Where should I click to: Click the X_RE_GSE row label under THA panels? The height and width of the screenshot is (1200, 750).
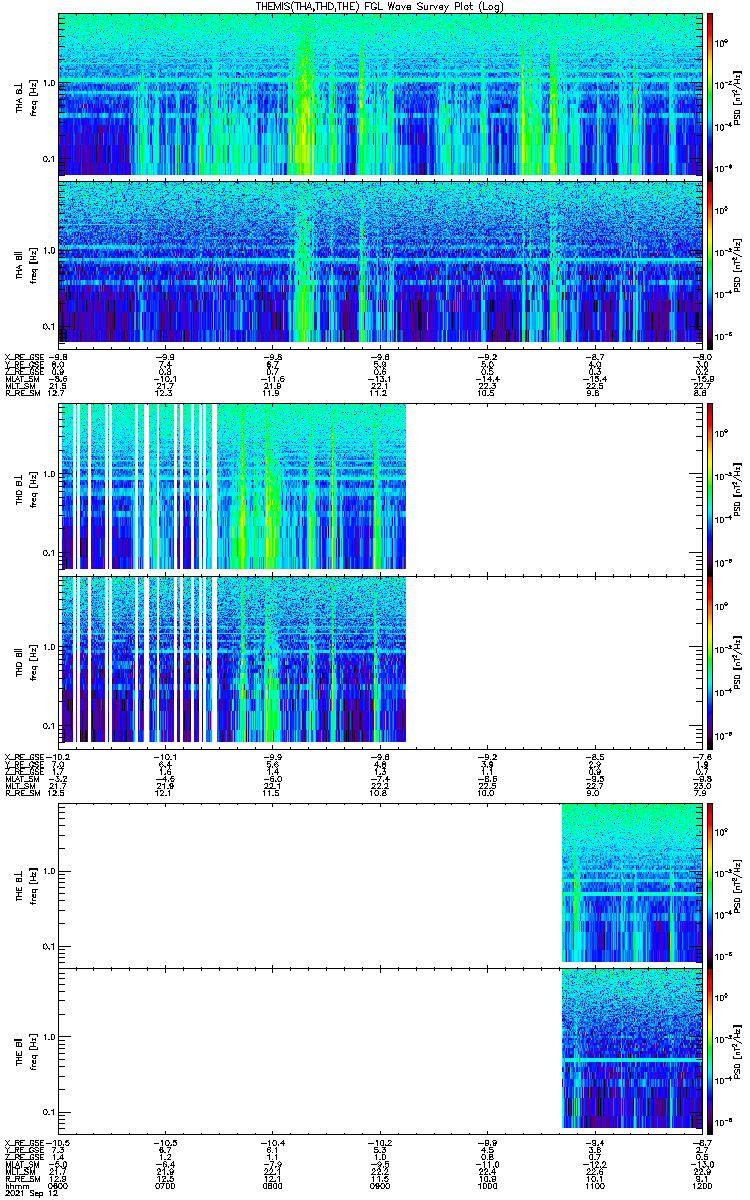[x=24, y=356]
